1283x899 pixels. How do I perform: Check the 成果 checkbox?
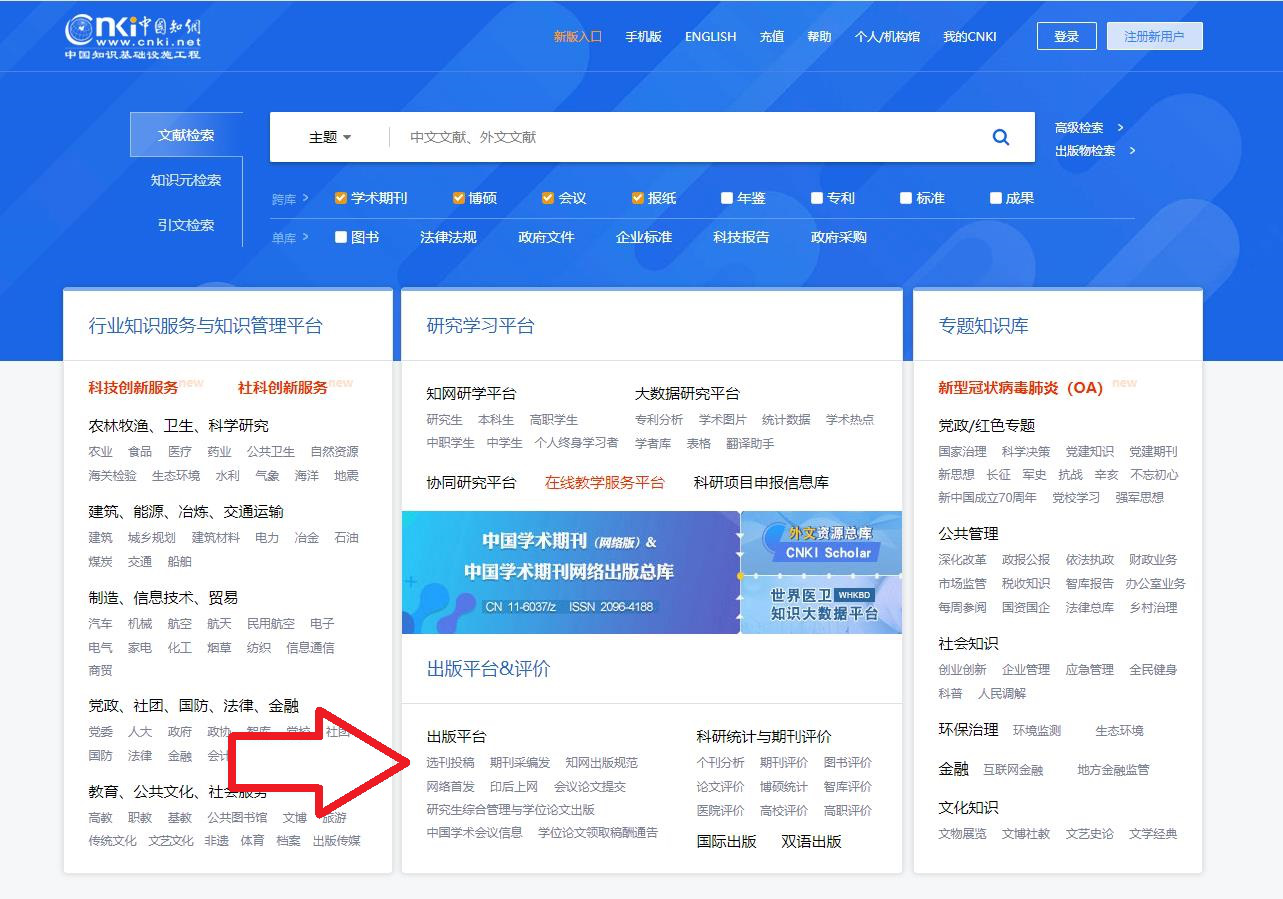click(x=996, y=198)
